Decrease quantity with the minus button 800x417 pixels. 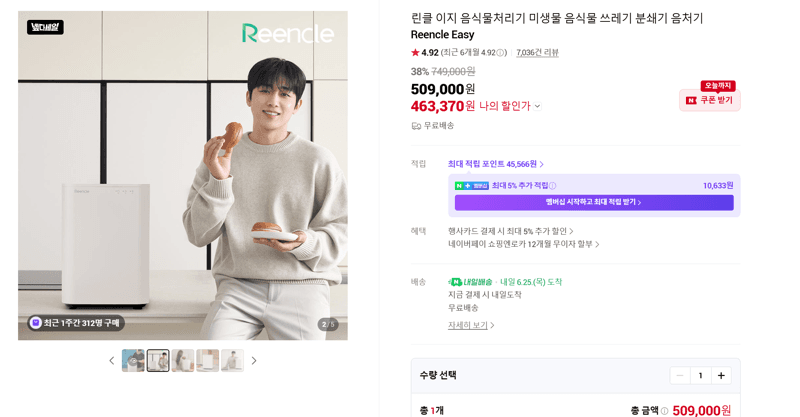[x=680, y=376]
